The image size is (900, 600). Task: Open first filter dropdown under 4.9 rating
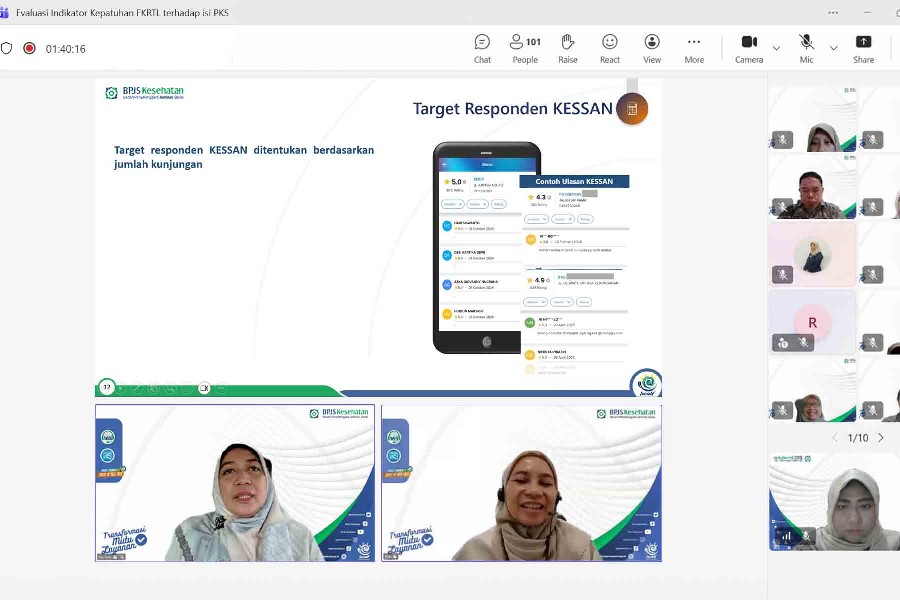tap(535, 301)
